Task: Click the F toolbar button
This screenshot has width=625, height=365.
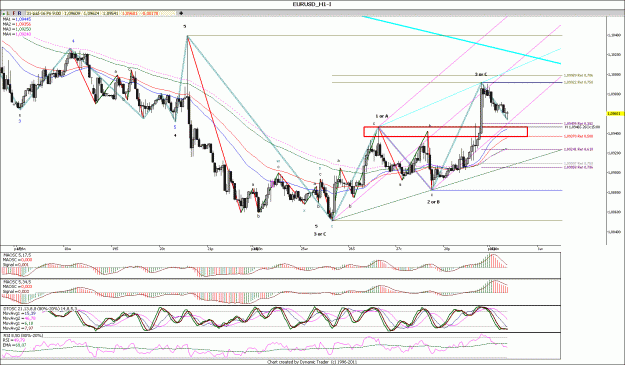Action: coord(14,13)
